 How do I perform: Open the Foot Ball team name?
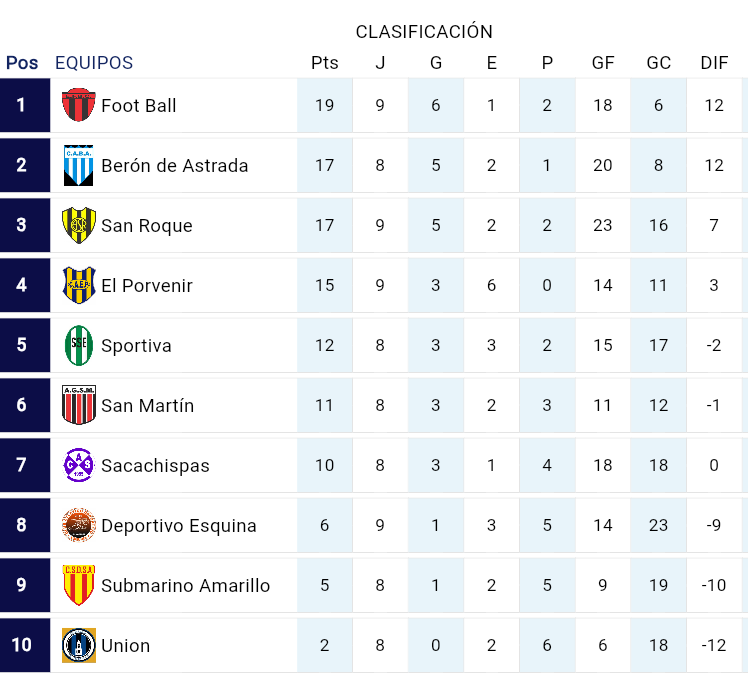[x=139, y=106]
